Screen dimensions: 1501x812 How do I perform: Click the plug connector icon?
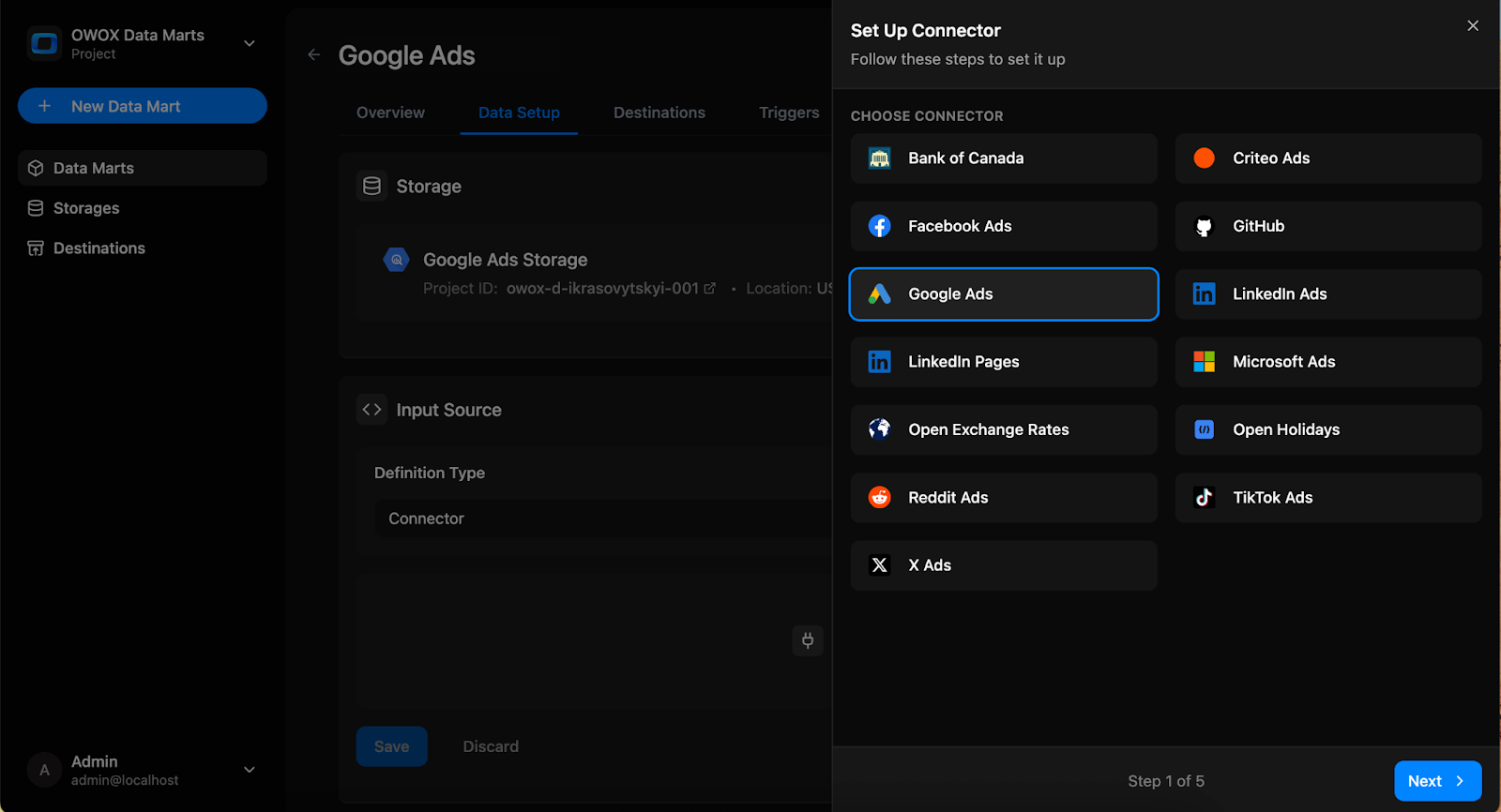point(808,640)
